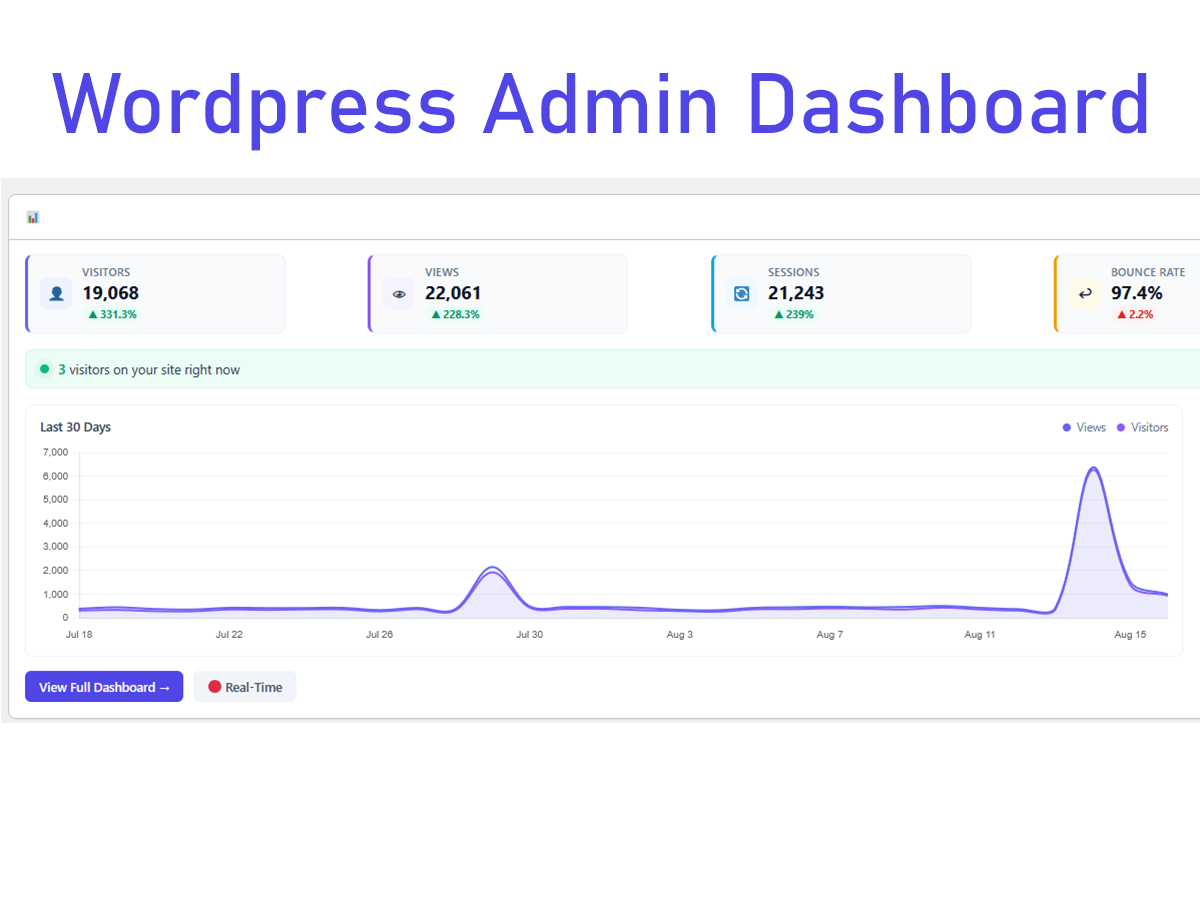Click the Aug 11 x-axis label

[x=980, y=634]
